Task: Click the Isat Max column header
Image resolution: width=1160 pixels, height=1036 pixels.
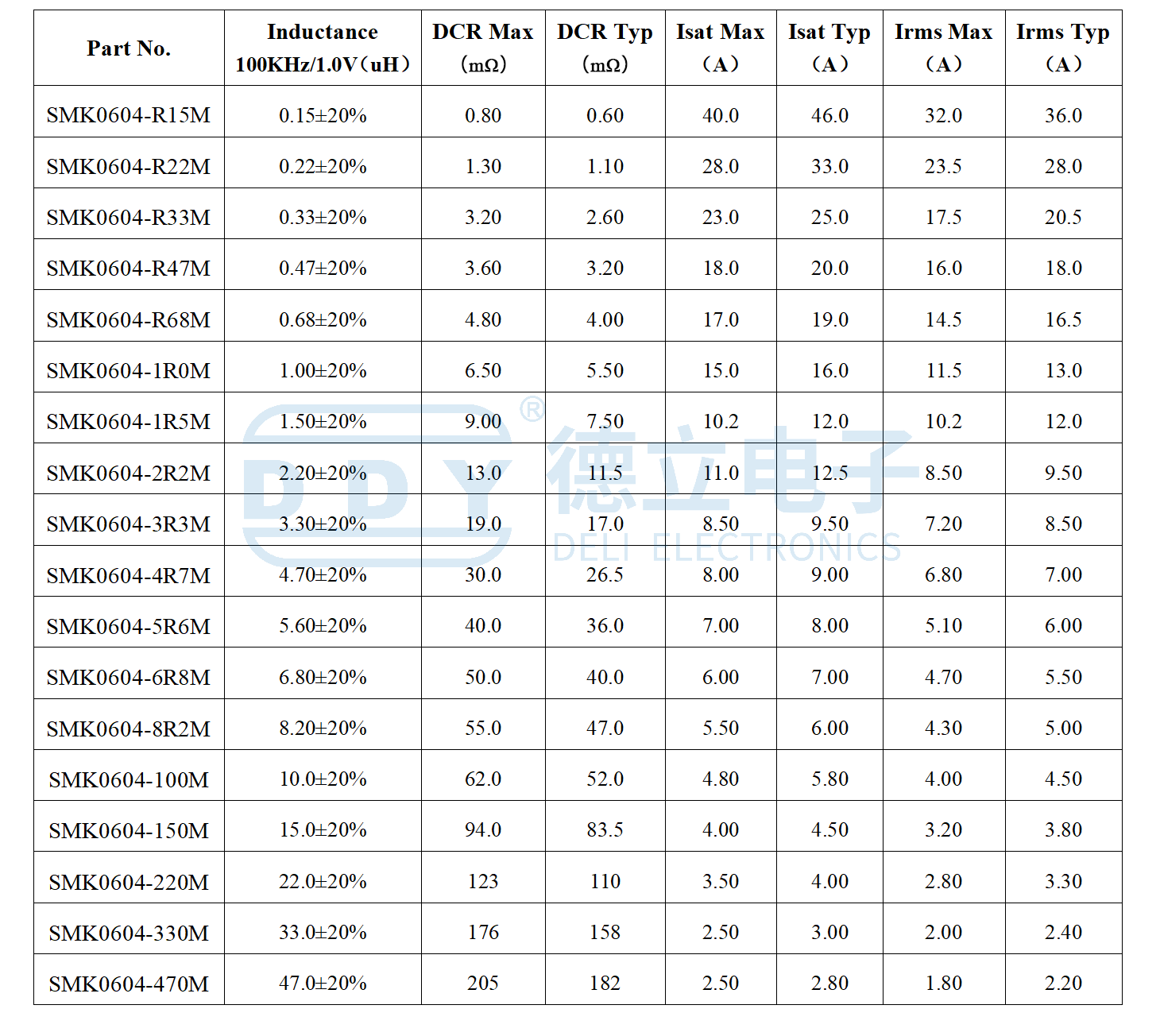Action: click(721, 48)
